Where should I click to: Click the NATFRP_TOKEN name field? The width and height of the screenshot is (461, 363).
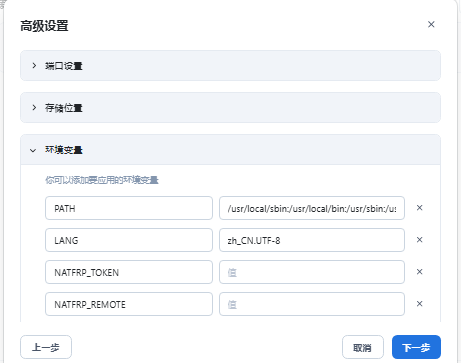coord(129,272)
